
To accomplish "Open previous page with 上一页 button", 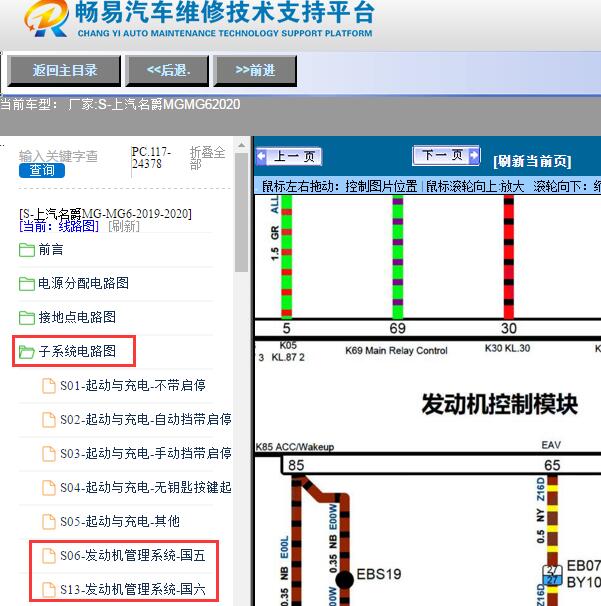I will 289,157.
